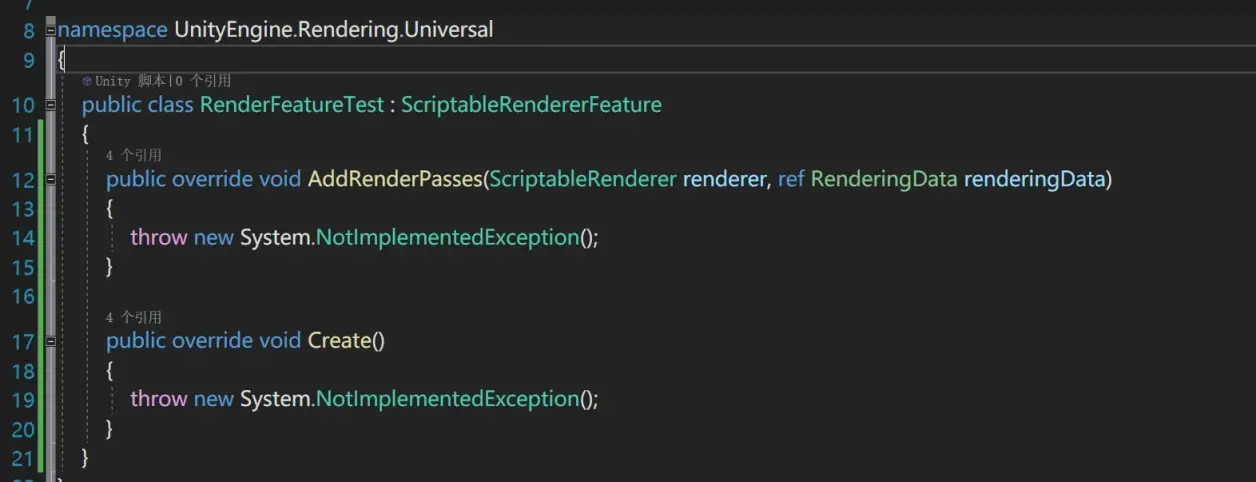
Task: Place cursor after the brace on line 9
Action: tap(66, 60)
